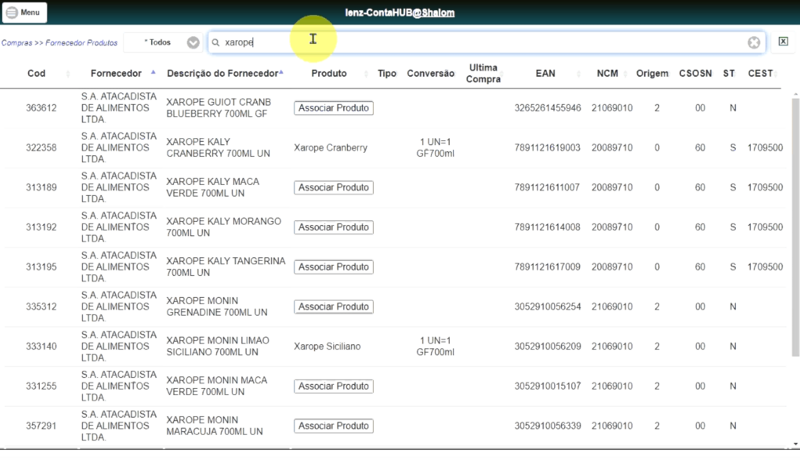
Task: Sort by Cod column
Action: tap(36, 73)
